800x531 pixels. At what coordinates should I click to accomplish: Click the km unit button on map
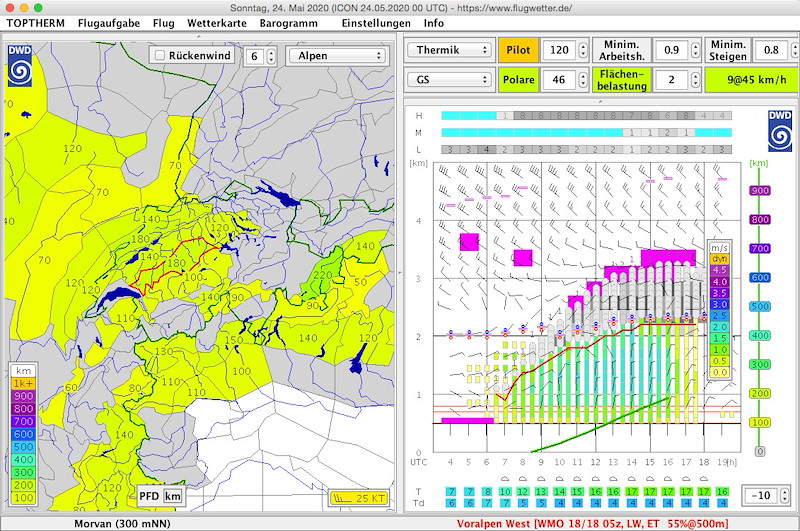click(x=173, y=495)
